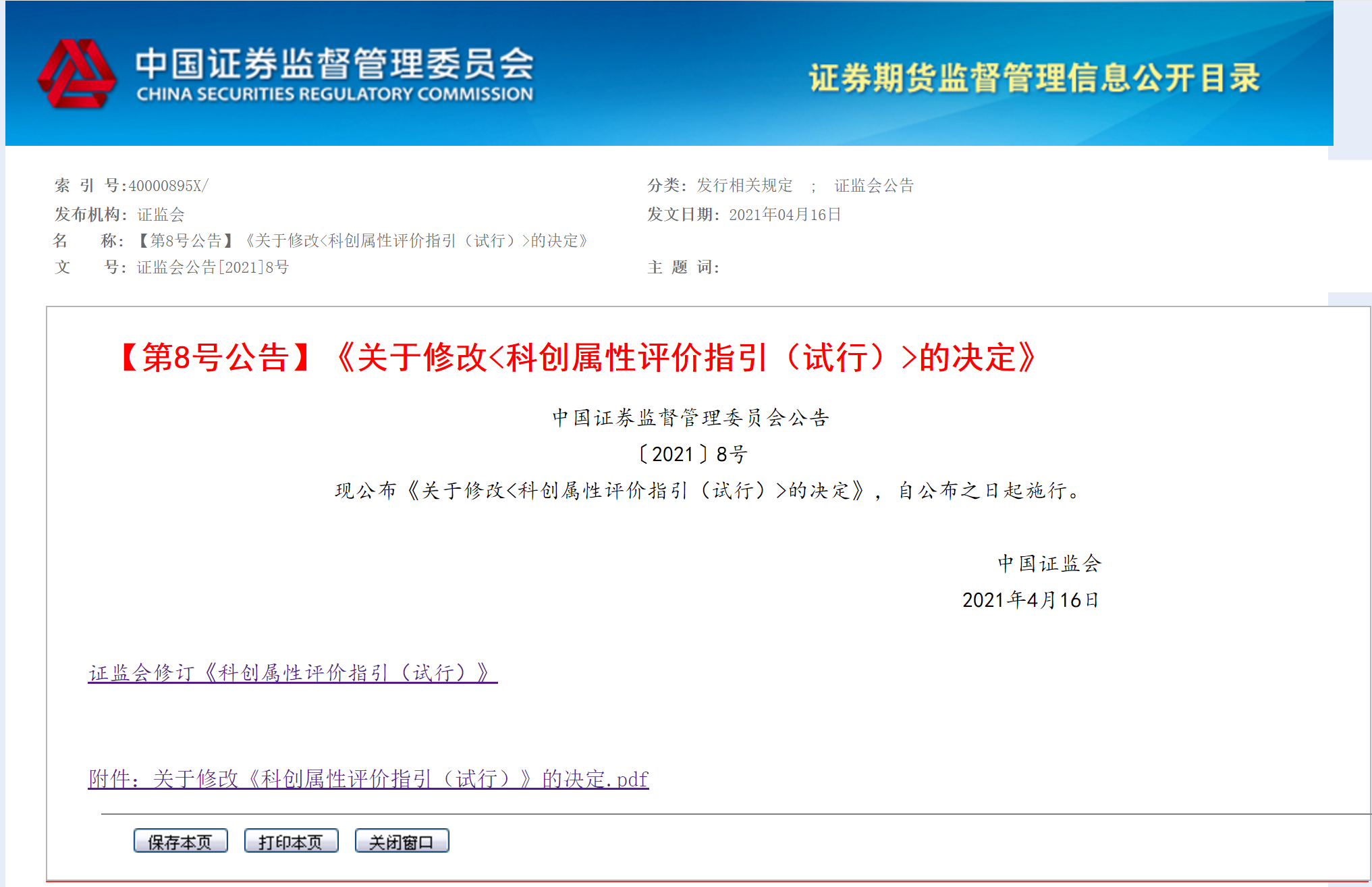Click the category 发行相关规定
Screen dimensions: 1372x887
(x=744, y=185)
